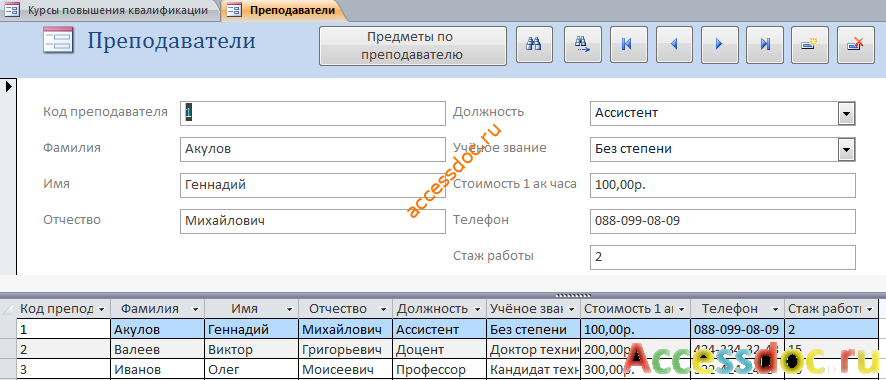Go to the first record
886x380 pixels.
[628, 44]
